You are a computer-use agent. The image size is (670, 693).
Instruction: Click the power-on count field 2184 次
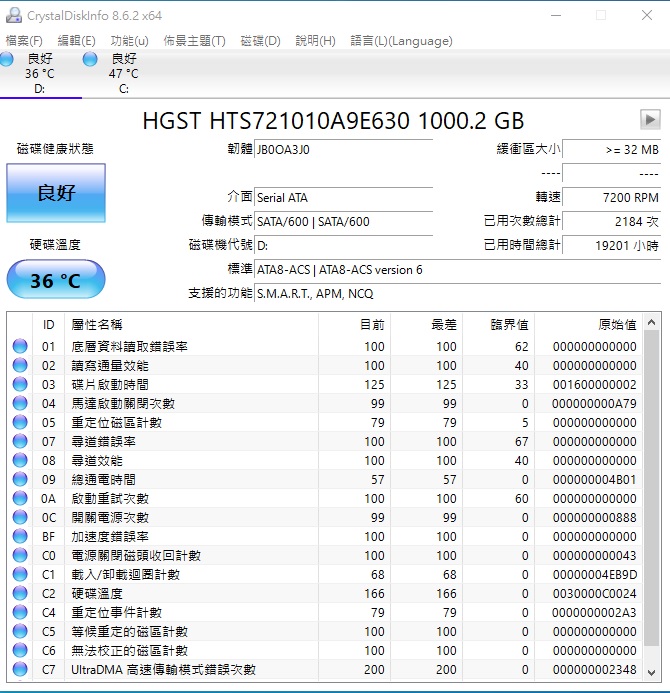(x=612, y=221)
